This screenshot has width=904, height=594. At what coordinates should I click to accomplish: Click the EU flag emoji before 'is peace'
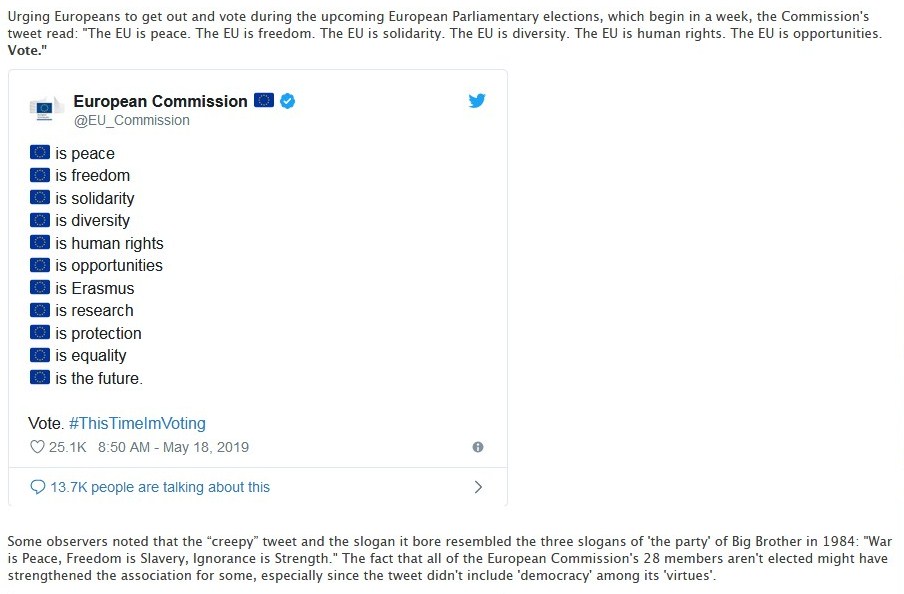pos(40,152)
